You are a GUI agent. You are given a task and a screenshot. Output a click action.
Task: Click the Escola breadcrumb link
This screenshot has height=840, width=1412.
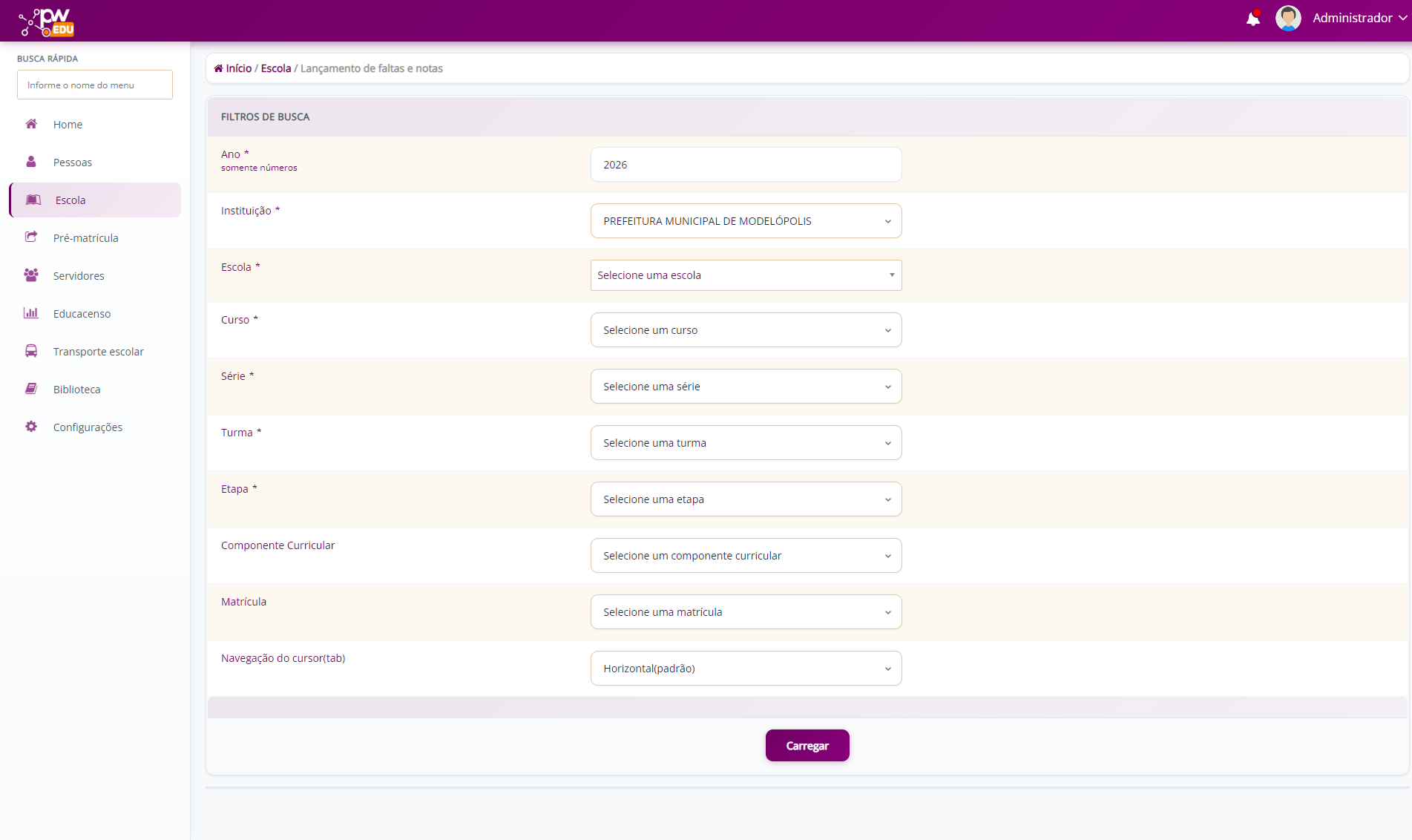pyautogui.click(x=276, y=68)
